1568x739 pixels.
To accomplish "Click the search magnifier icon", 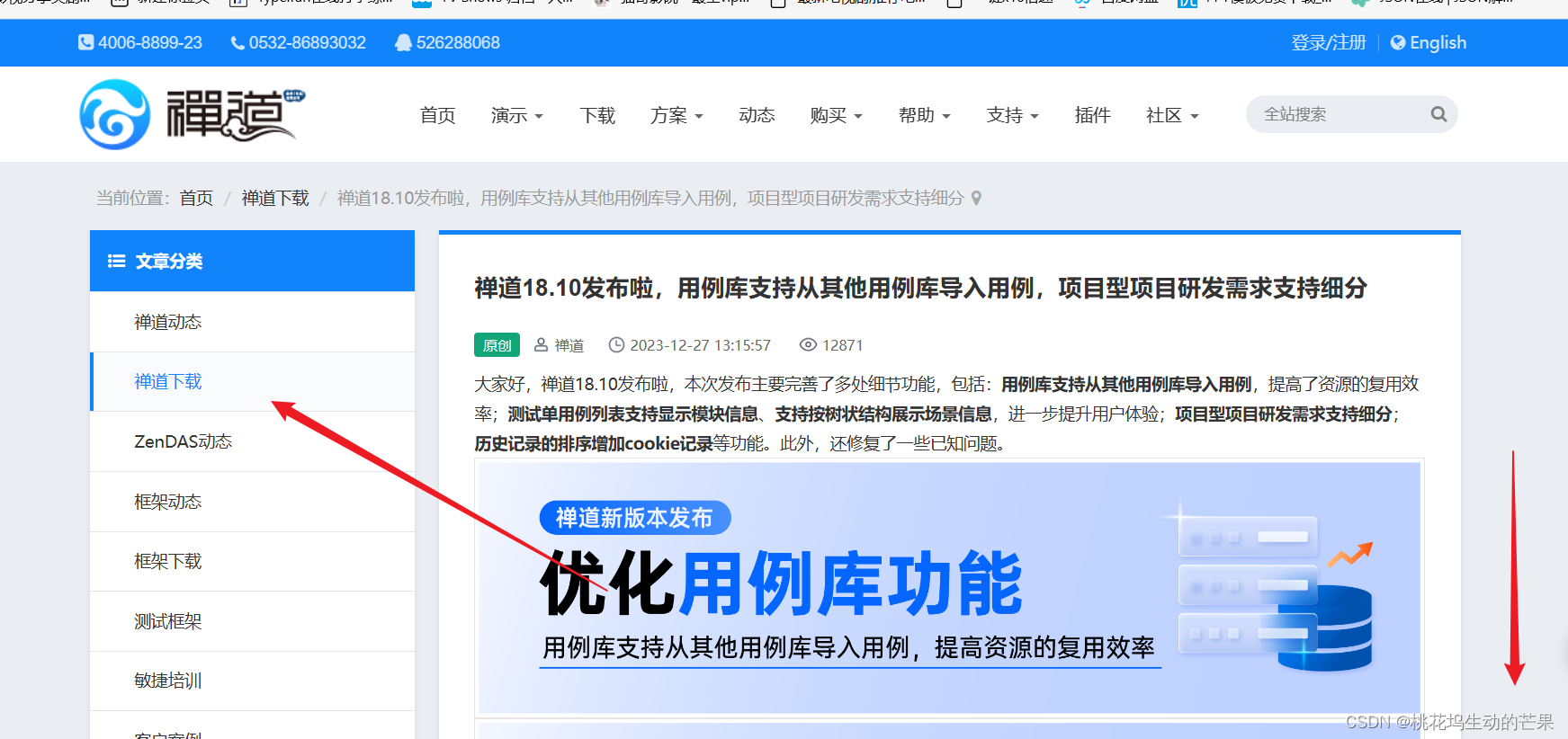I will coord(1438,114).
